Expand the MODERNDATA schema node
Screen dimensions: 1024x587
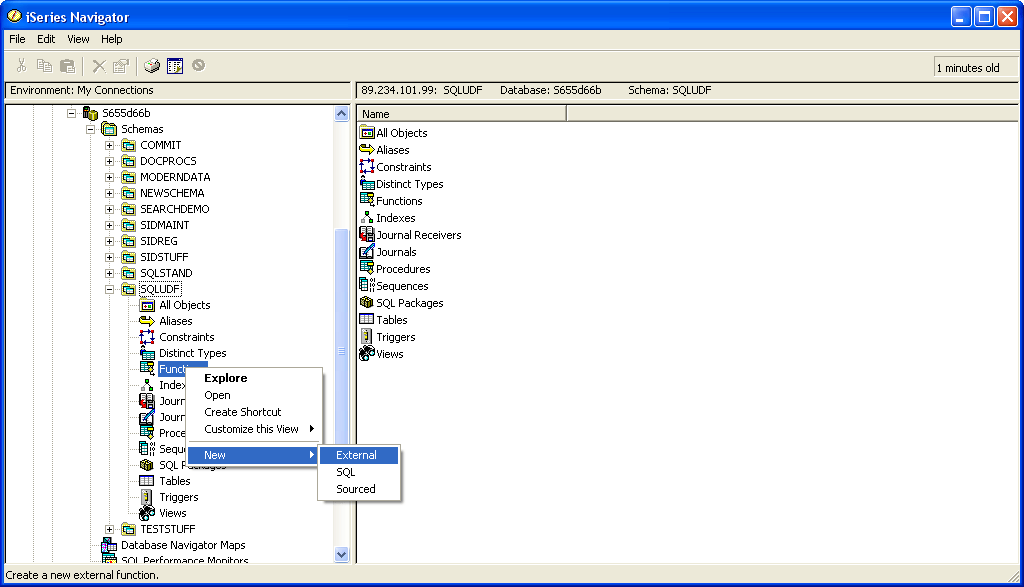110,177
